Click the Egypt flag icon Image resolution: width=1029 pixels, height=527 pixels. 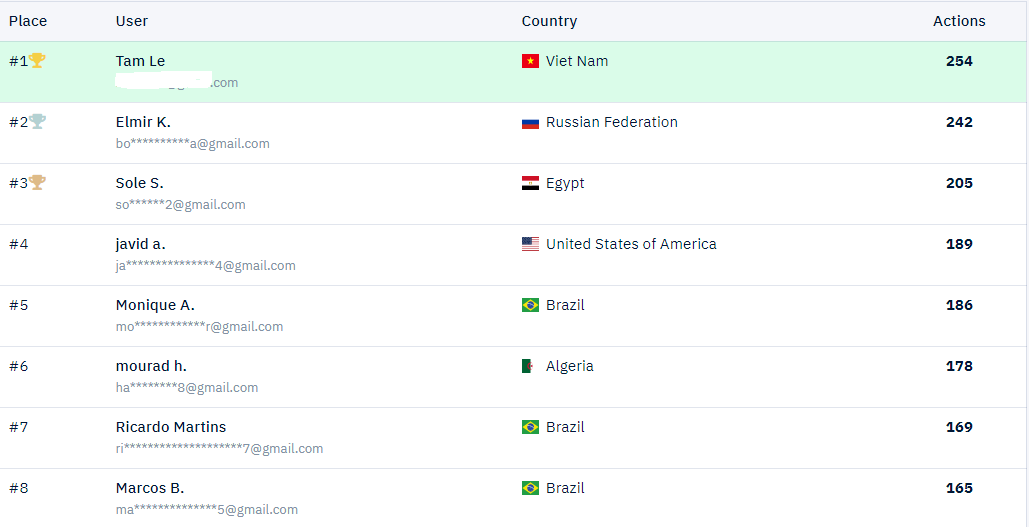point(530,184)
